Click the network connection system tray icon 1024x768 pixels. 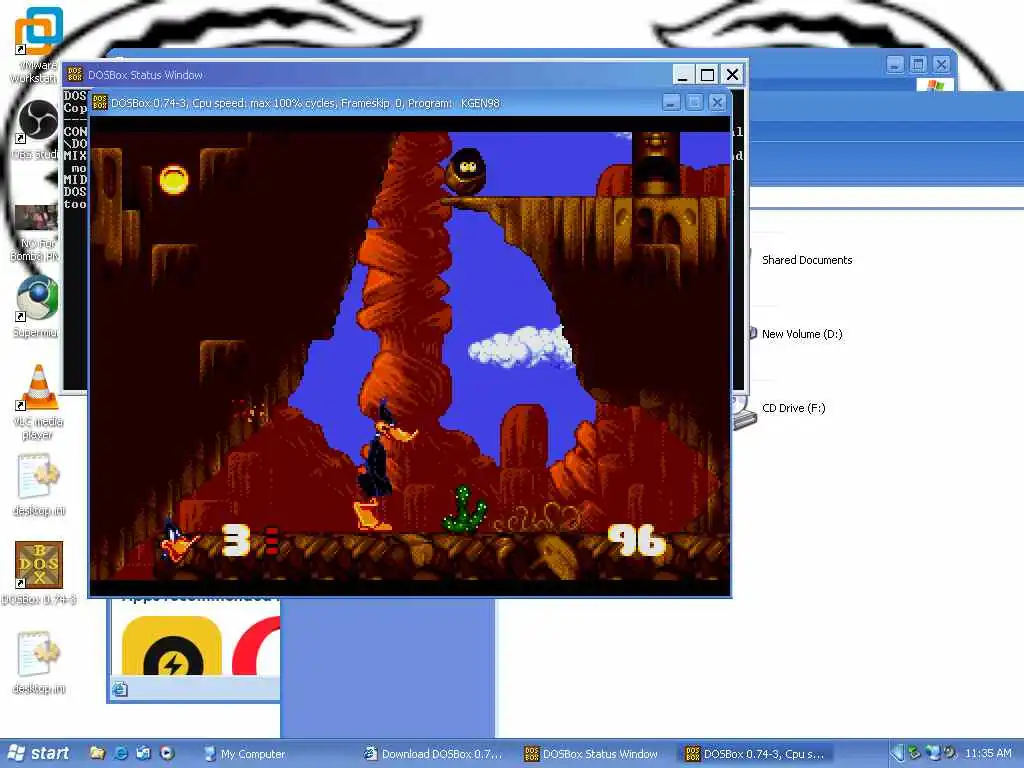coord(933,753)
